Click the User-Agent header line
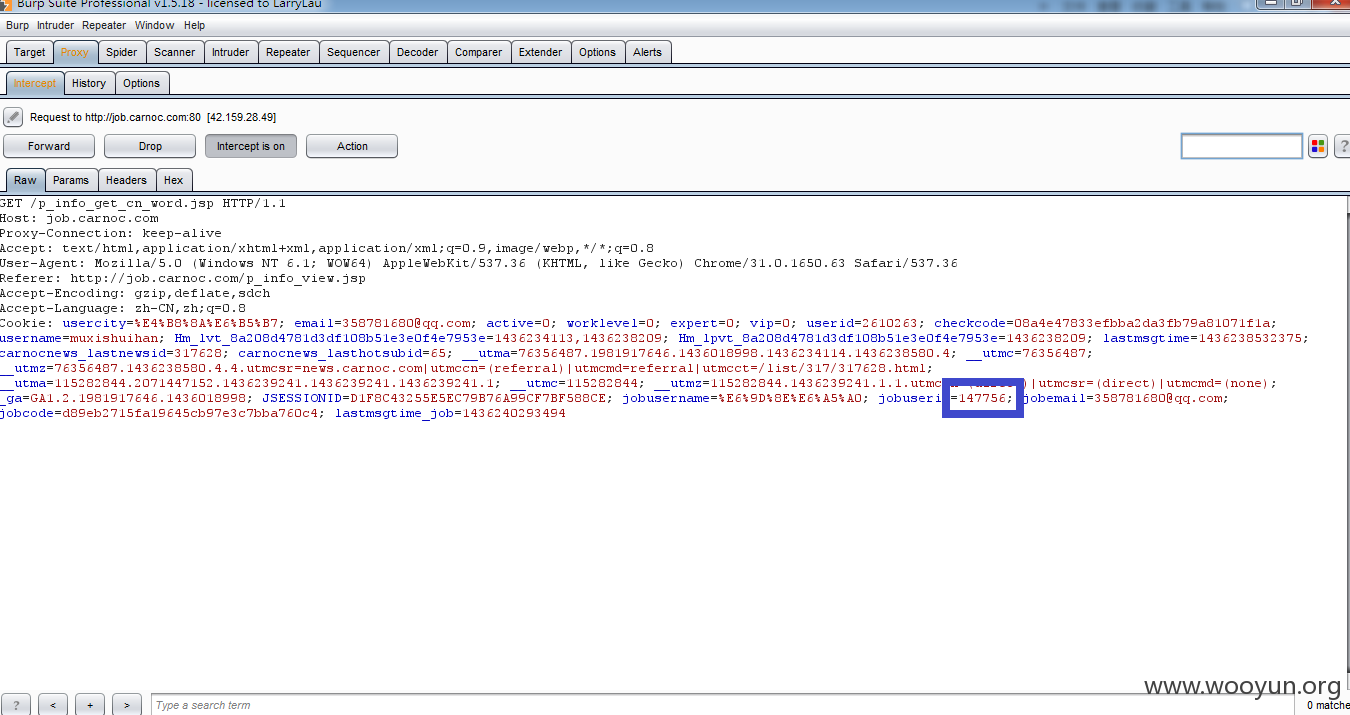Screen dimensions: 1350x715 (478, 263)
